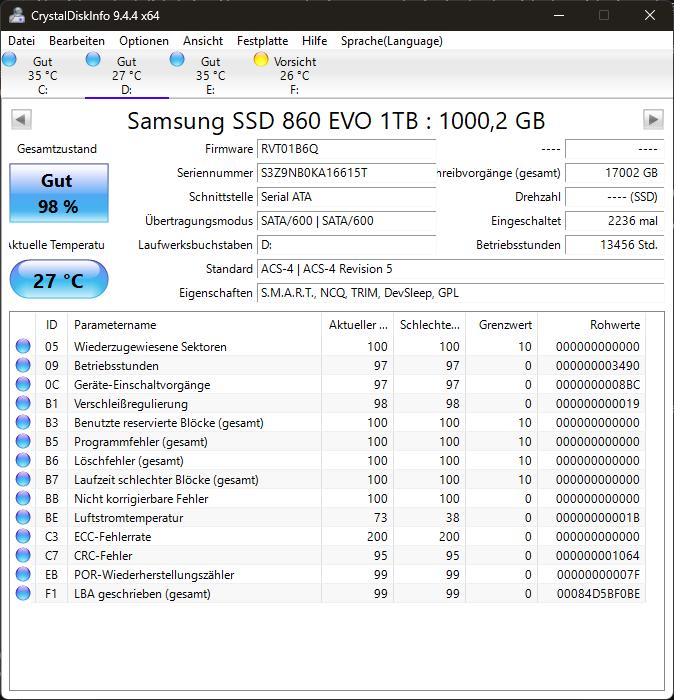The image size is (674, 700).
Task: Select drive E: blue status orb
Action: coord(177,59)
